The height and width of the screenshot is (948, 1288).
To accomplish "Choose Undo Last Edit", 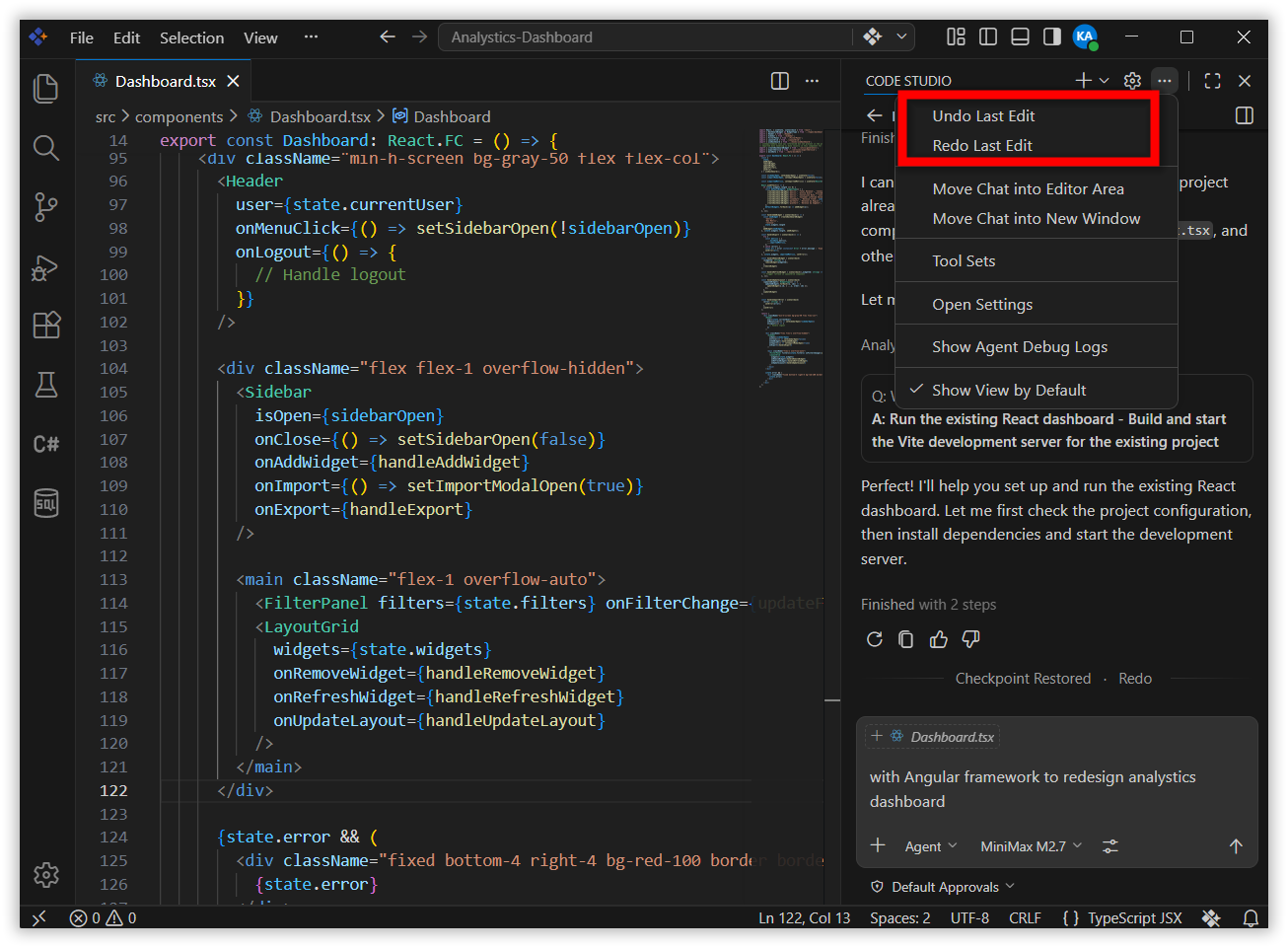I will pos(1037,116).
